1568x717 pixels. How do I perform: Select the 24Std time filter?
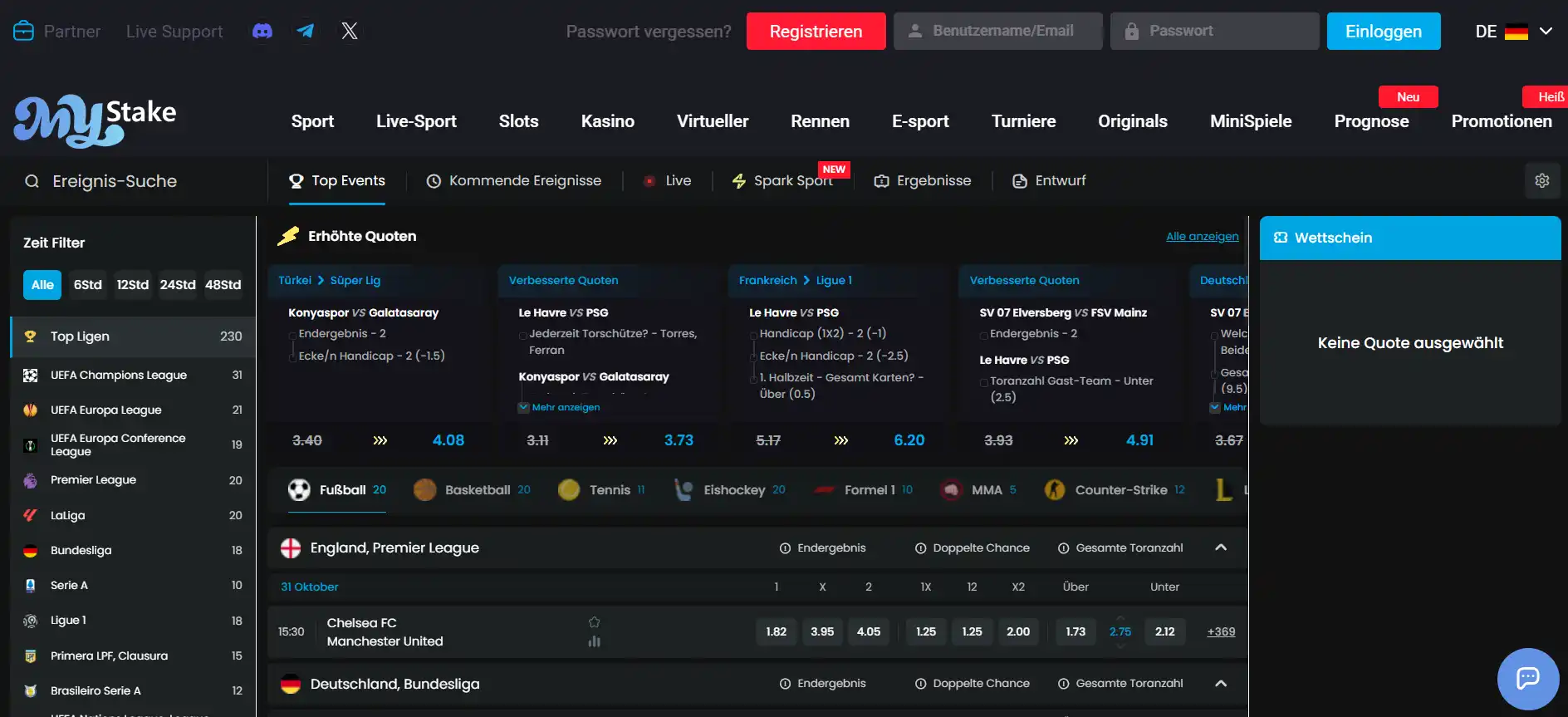(178, 285)
